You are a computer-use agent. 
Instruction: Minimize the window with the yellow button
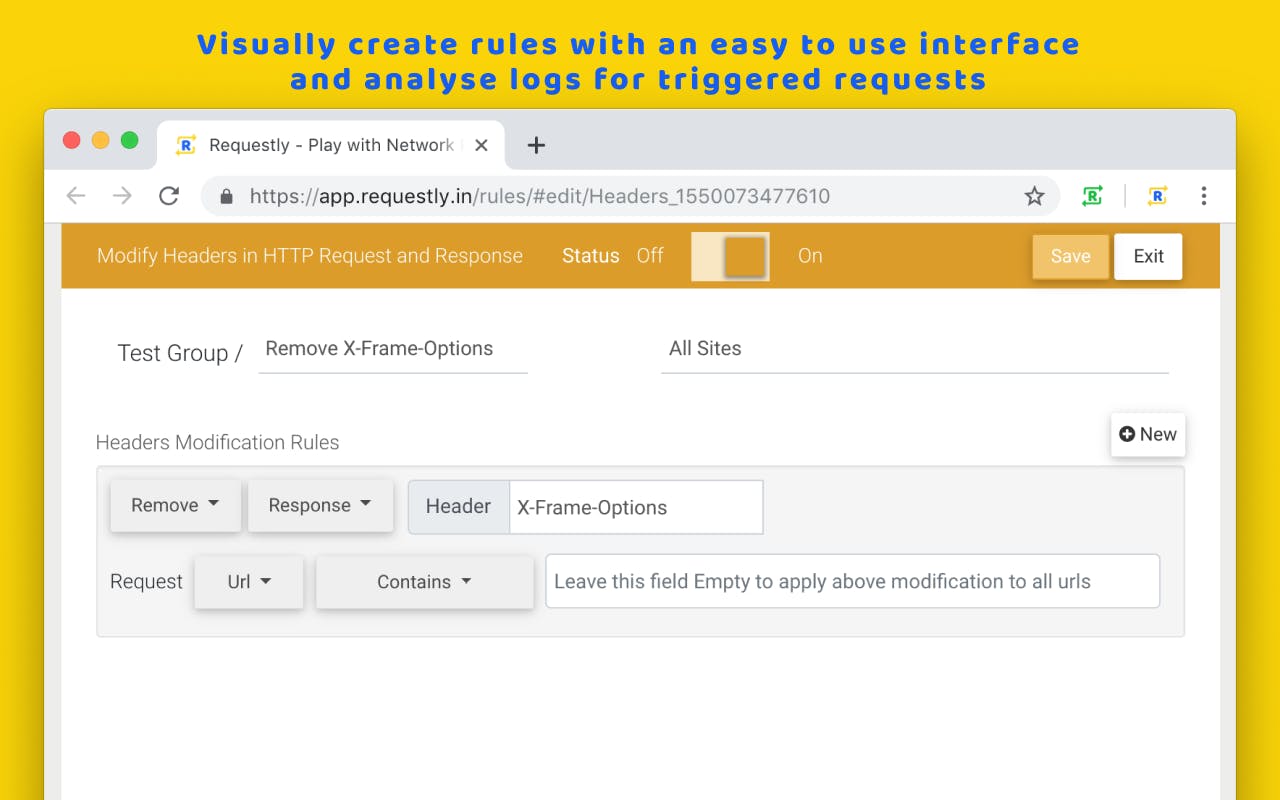pos(100,140)
